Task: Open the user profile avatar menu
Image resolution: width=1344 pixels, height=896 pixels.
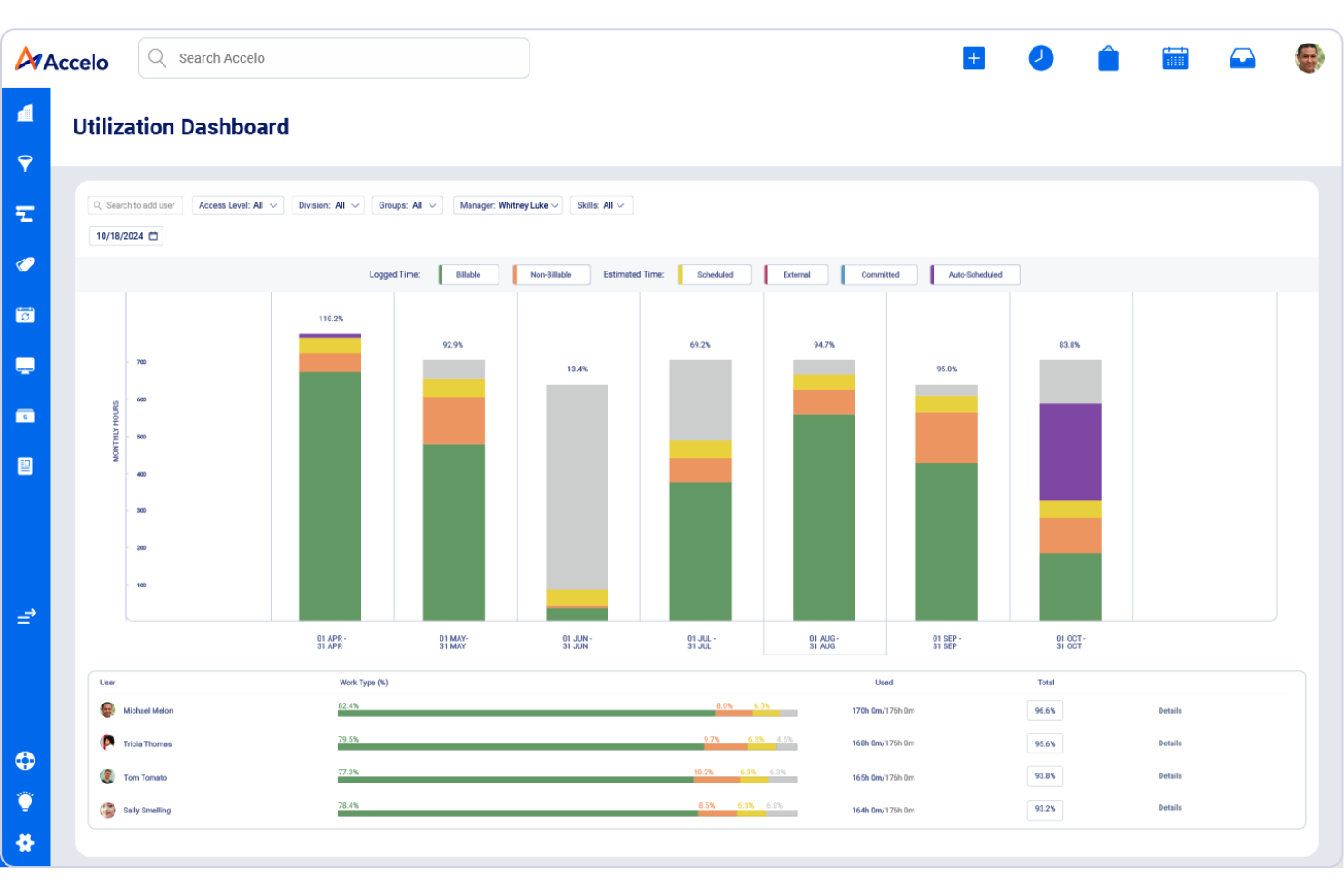Action: 1309,58
